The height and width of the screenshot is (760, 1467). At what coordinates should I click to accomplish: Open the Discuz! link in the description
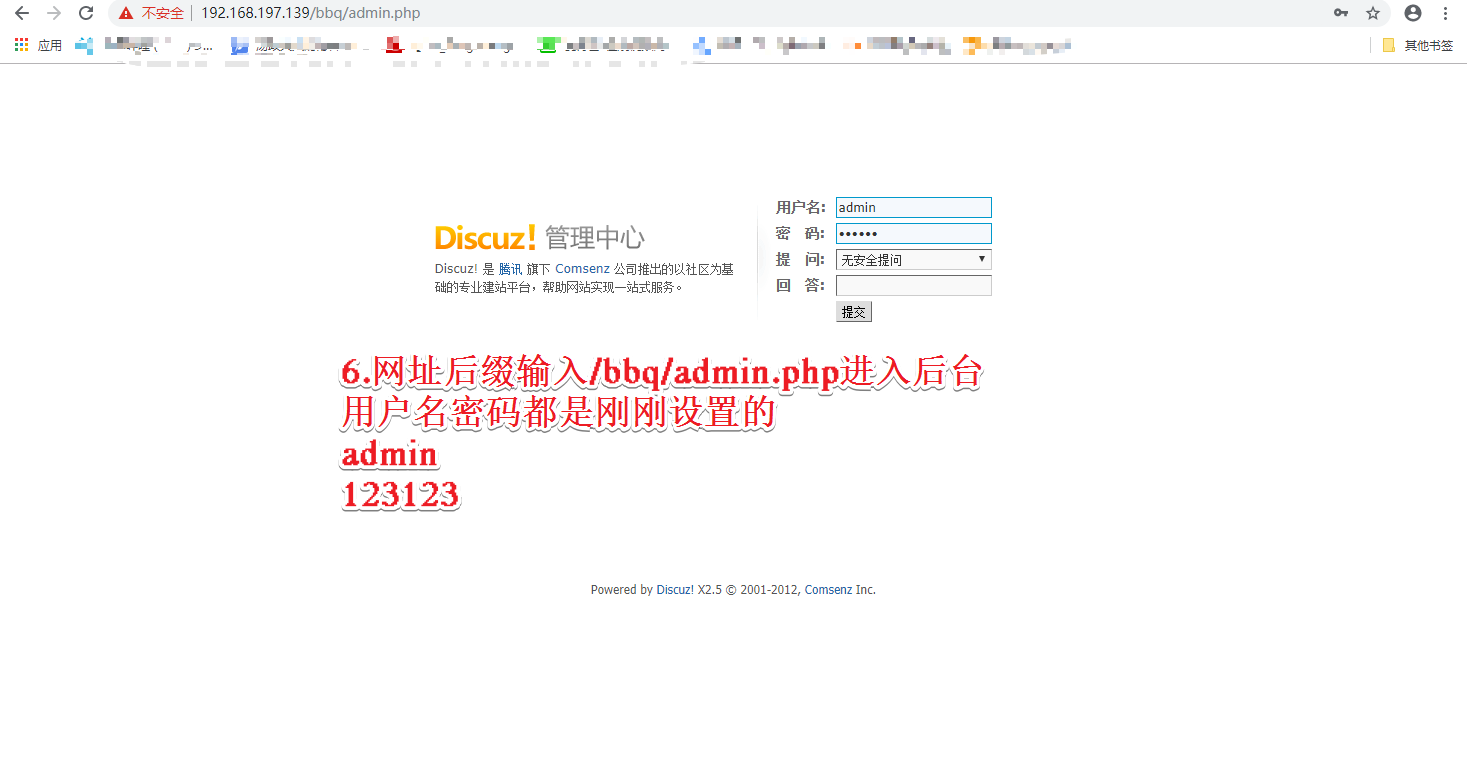[456, 269]
